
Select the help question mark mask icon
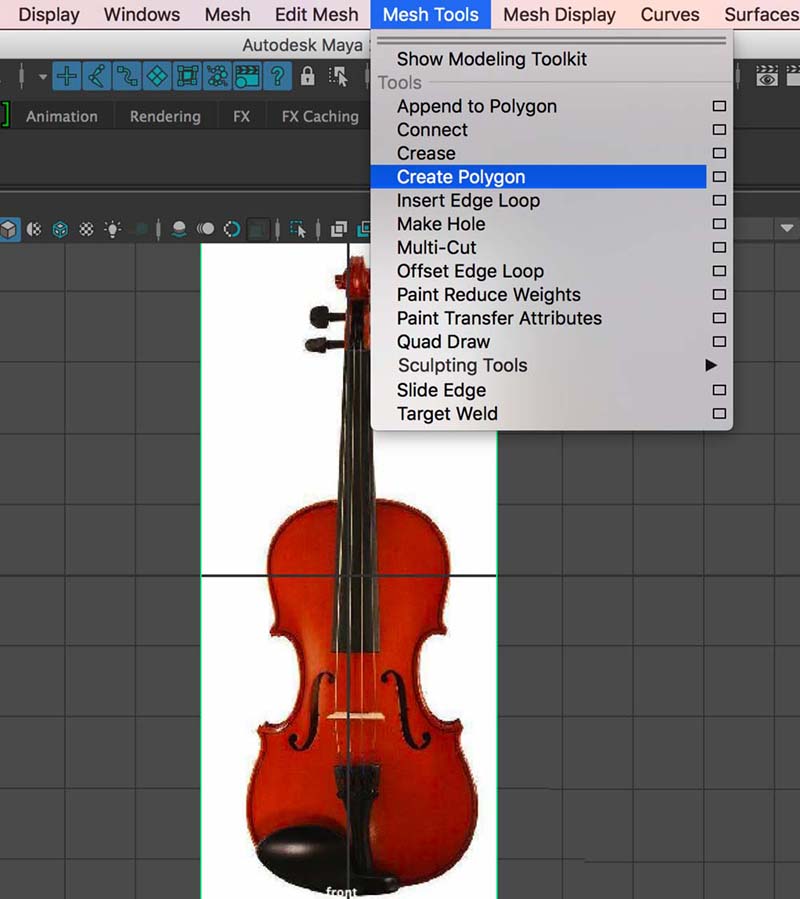[277, 76]
